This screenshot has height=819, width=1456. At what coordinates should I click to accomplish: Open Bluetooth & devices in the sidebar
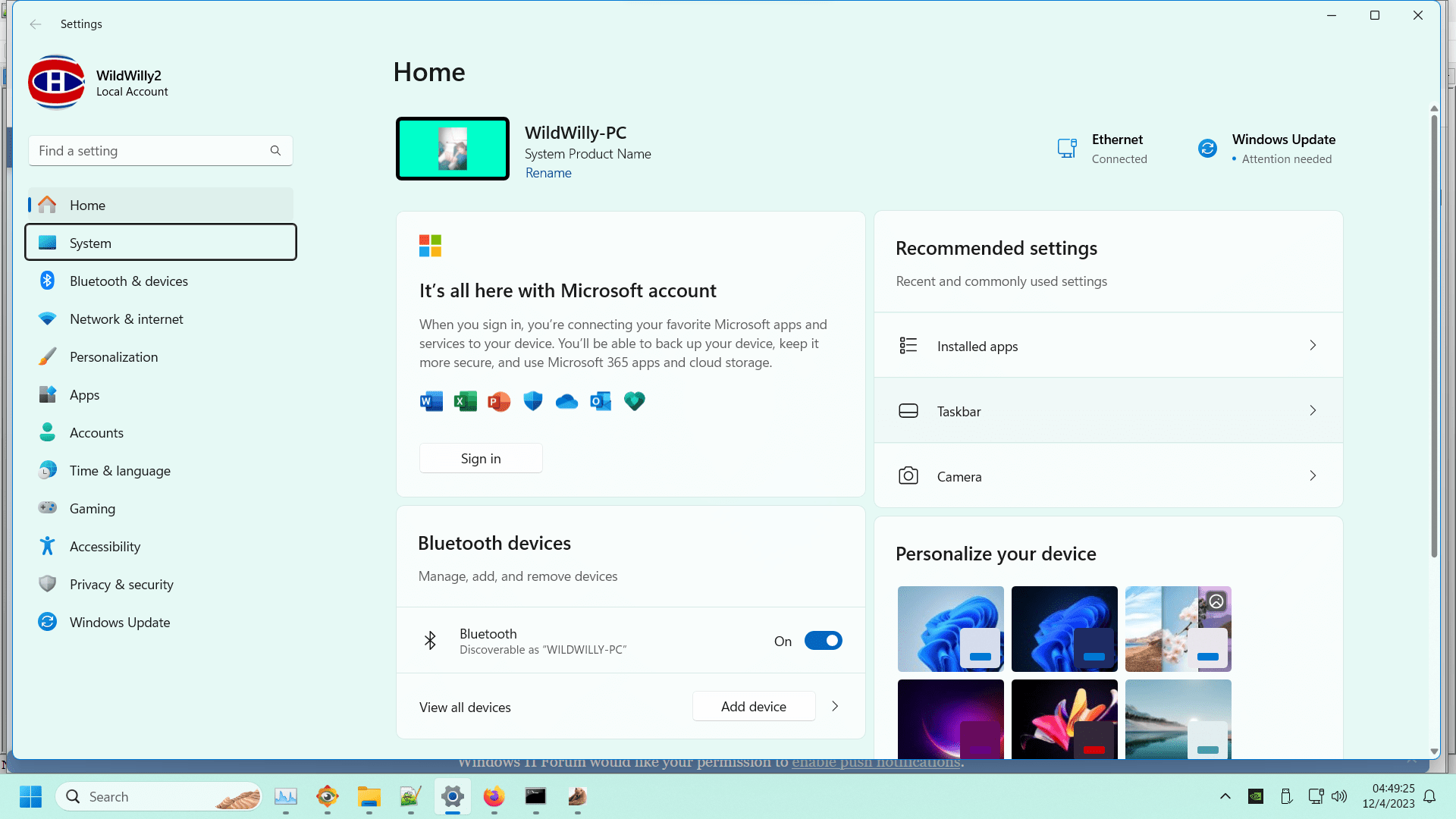click(161, 281)
